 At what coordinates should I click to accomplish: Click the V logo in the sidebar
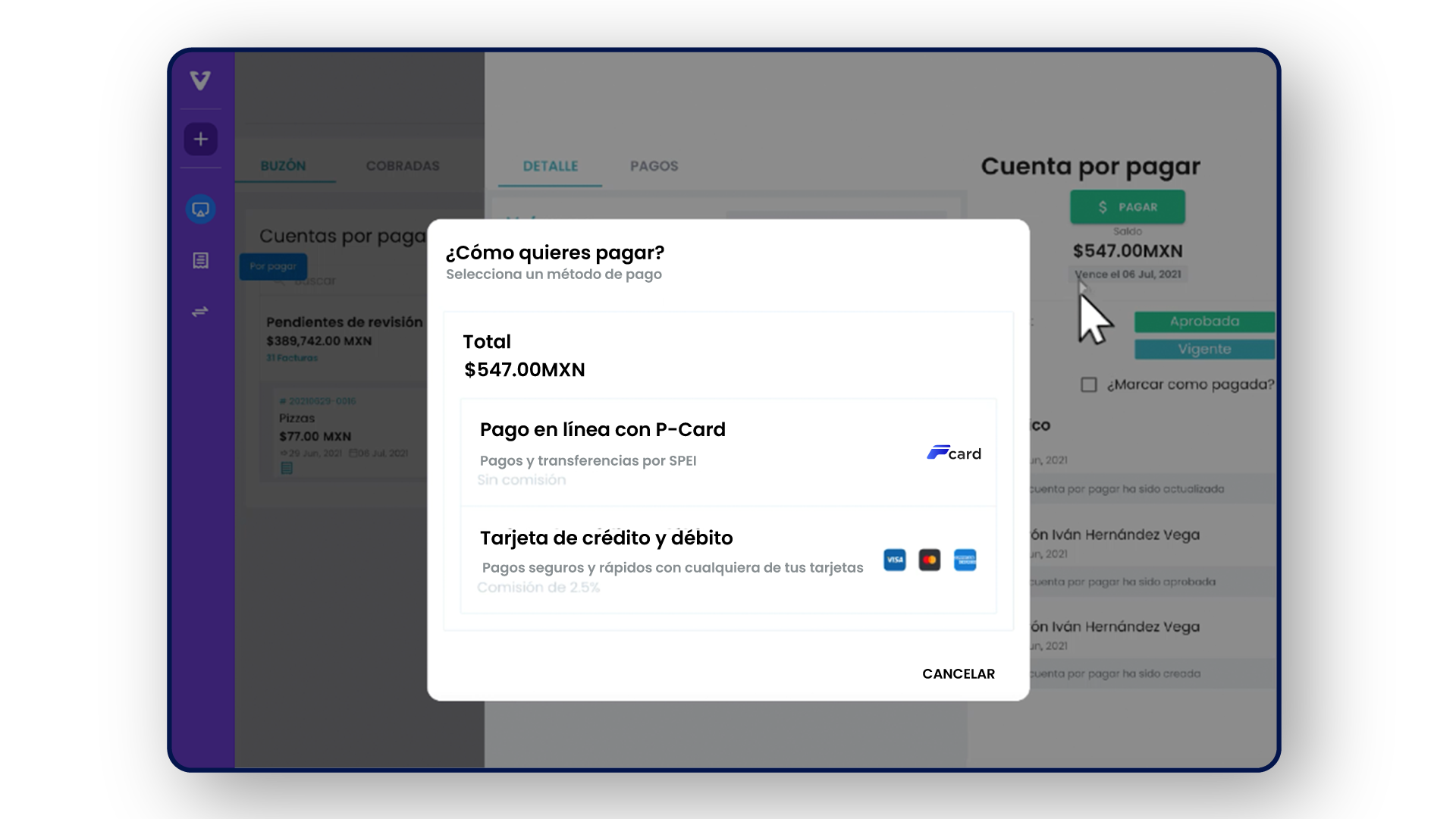coord(200,80)
